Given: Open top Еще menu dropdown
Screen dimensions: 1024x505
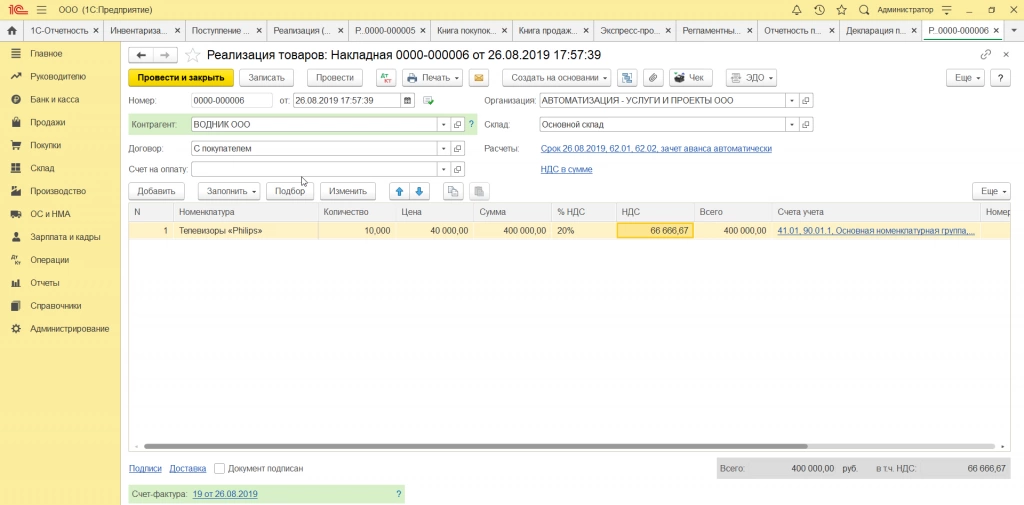Looking at the screenshot, I should [966, 78].
